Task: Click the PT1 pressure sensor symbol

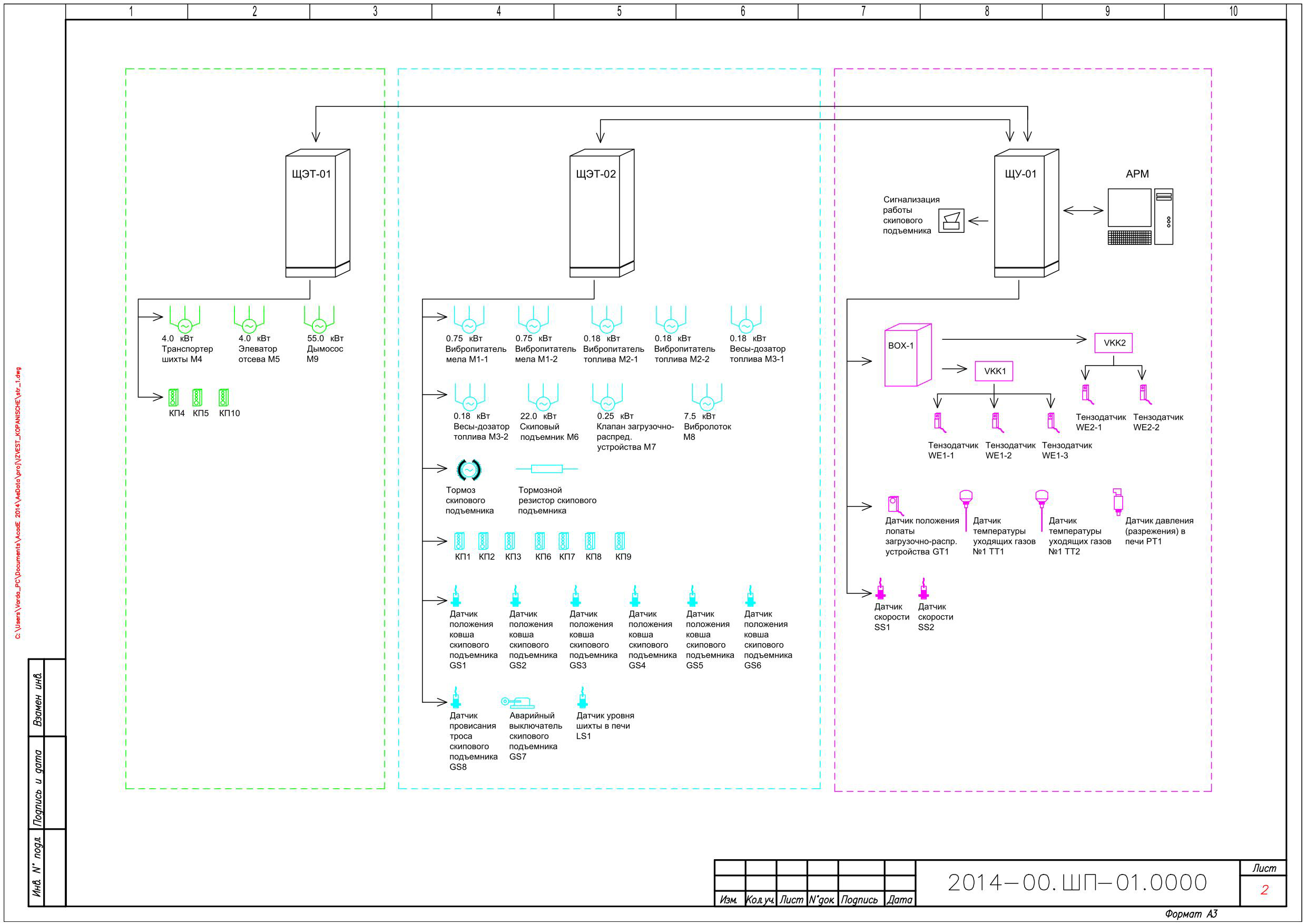Action: coord(1117,501)
